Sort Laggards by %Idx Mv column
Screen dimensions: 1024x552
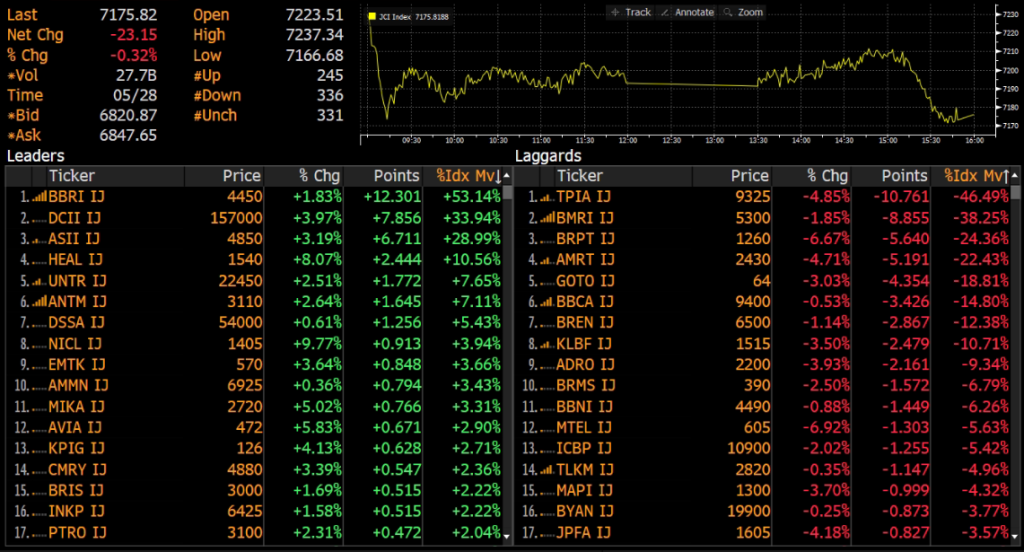(x=976, y=176)
